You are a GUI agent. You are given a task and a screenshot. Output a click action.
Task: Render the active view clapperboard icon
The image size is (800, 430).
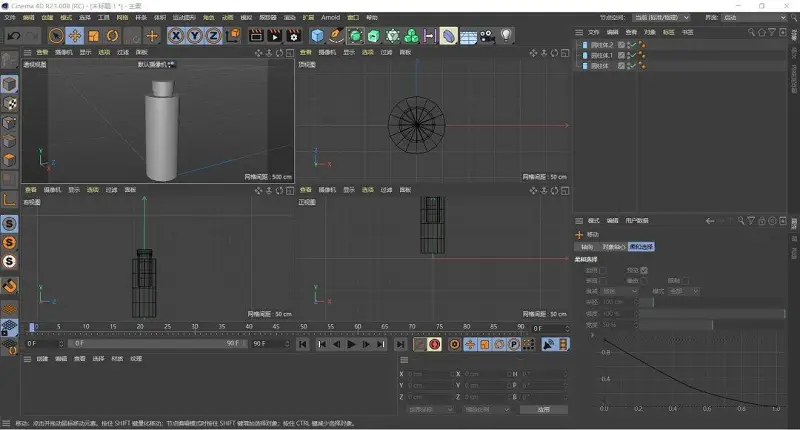coord(256,36)
